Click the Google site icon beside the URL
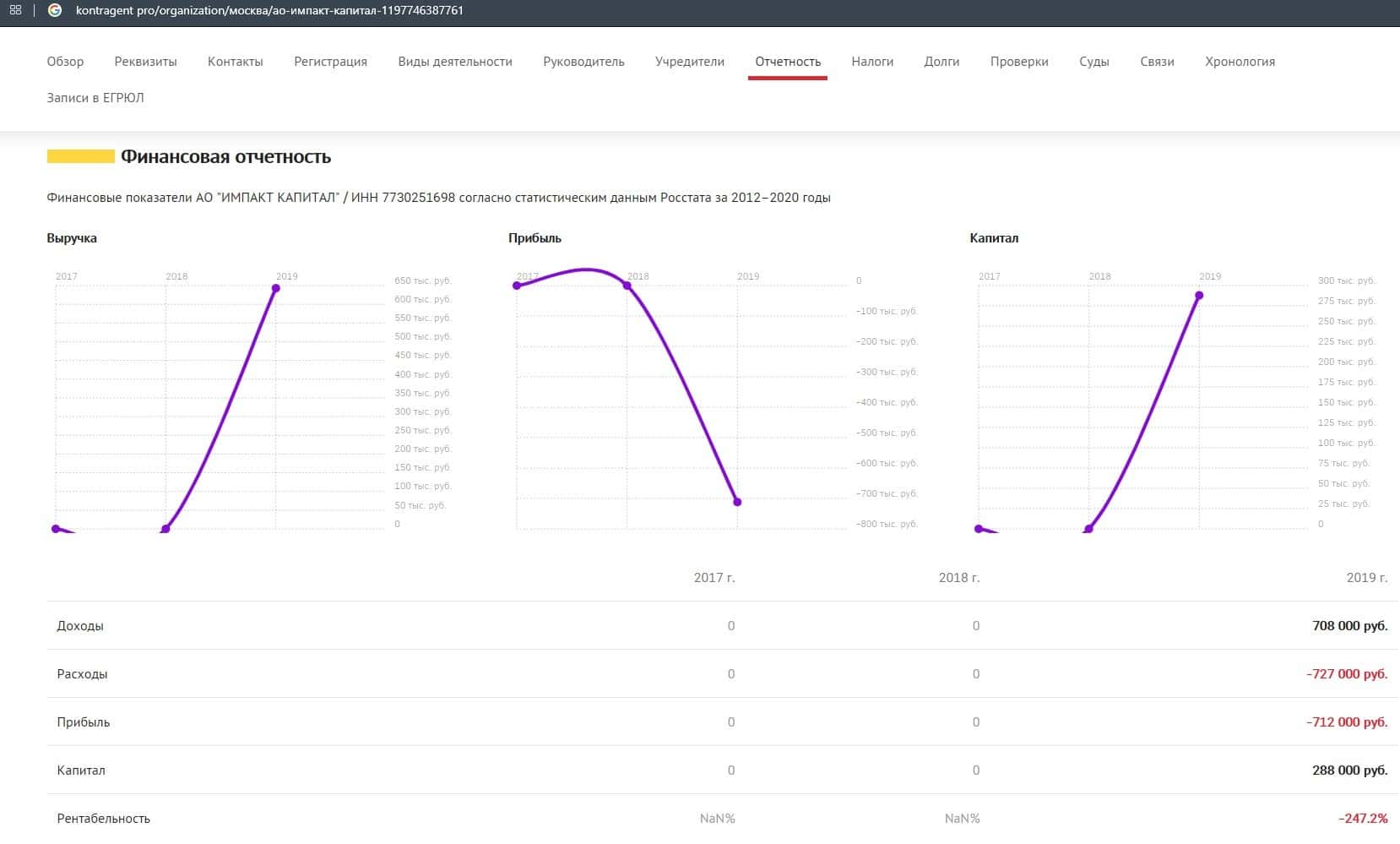1400x844 pixels. tap(55, 11)
